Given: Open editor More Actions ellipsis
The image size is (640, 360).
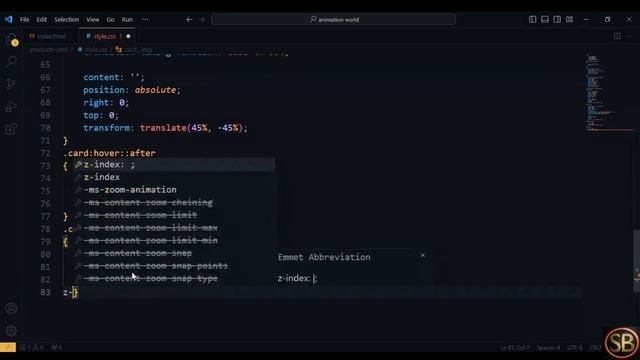Looking at the screenshot, I should 629,36.
